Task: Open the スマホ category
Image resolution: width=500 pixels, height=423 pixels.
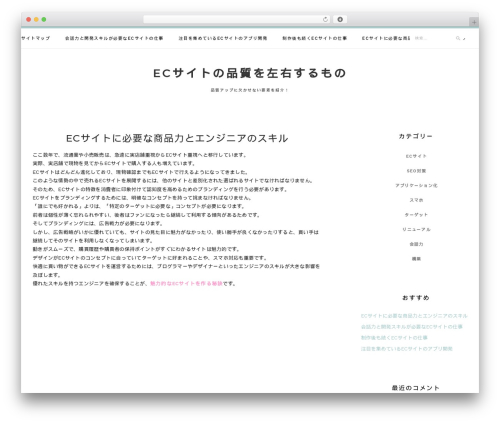Action: 416,200
